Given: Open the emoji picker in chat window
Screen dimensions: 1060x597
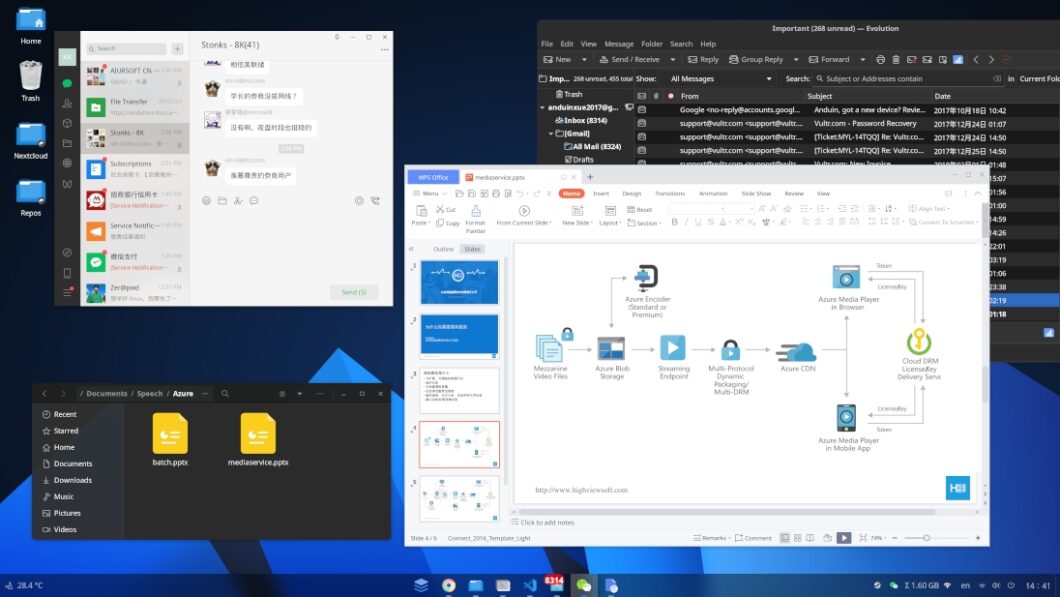Looking at the screenshot, I should 206,200.
